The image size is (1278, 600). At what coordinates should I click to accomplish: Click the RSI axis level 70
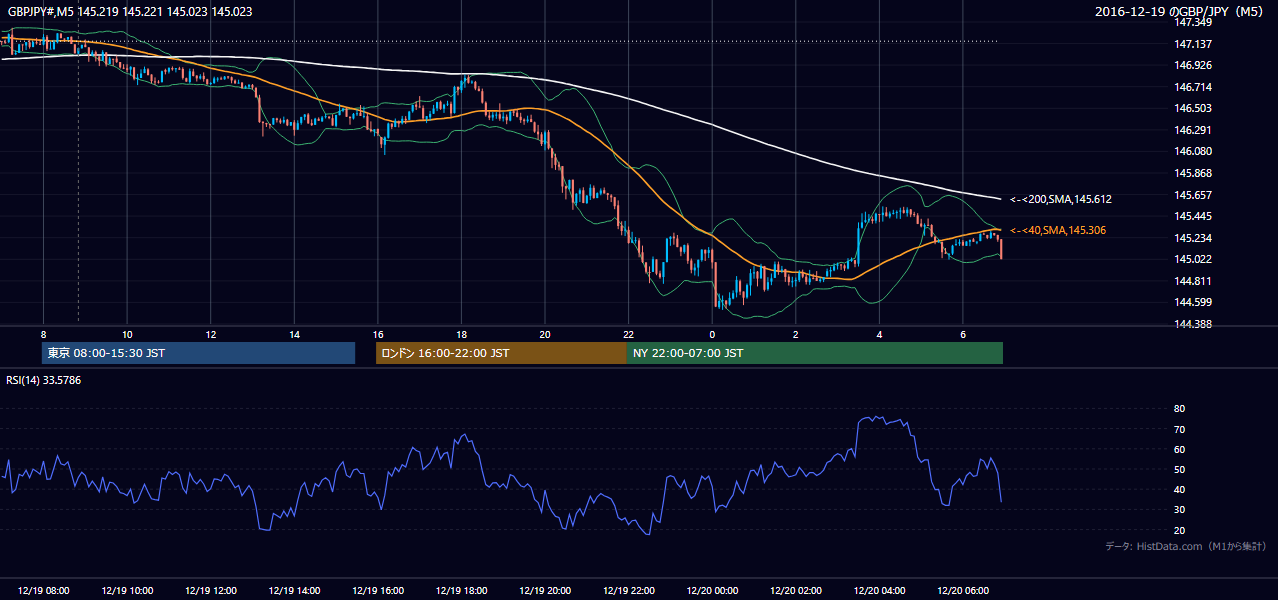[1180, 429]
